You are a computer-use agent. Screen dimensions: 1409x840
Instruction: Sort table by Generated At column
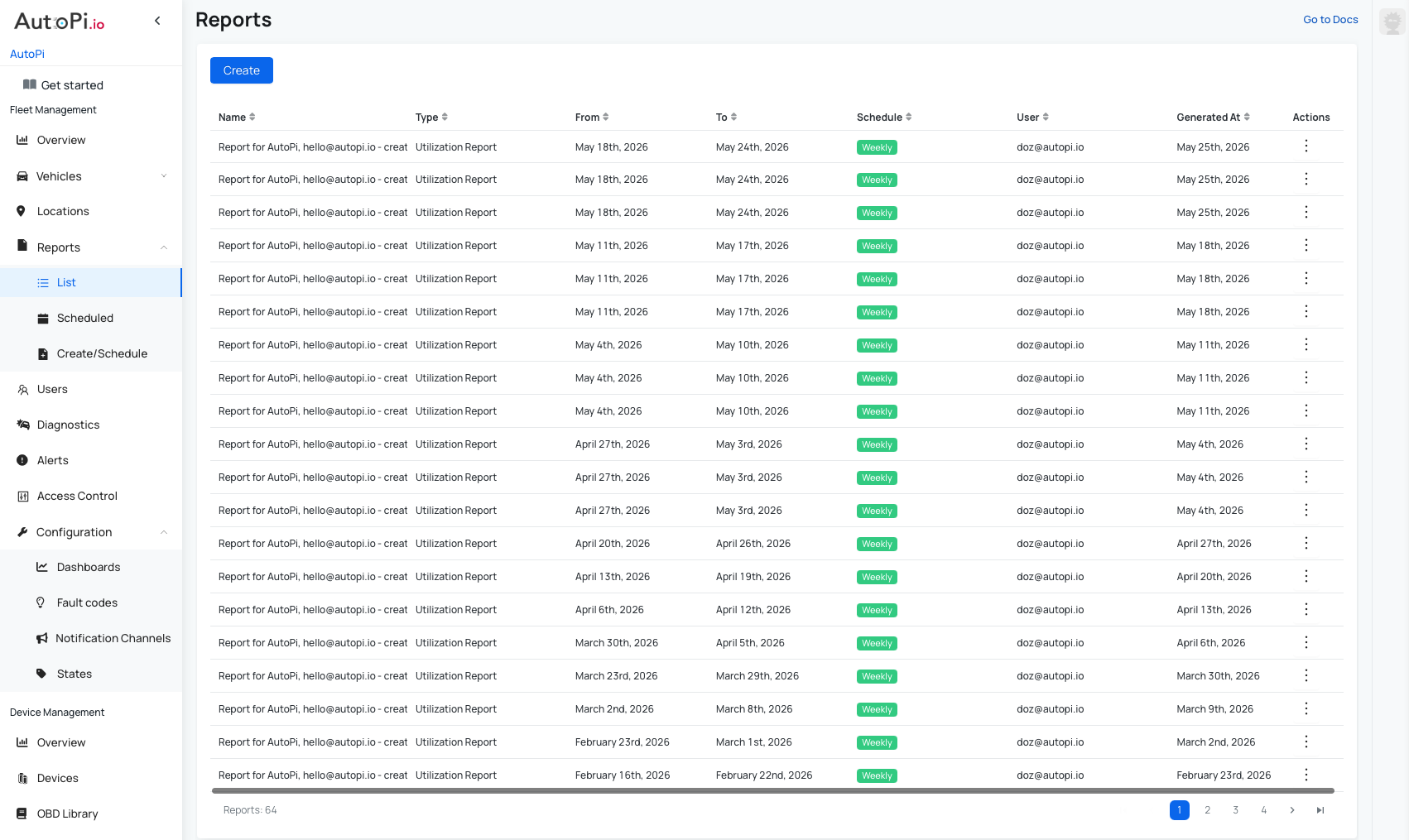[1213, 117]
